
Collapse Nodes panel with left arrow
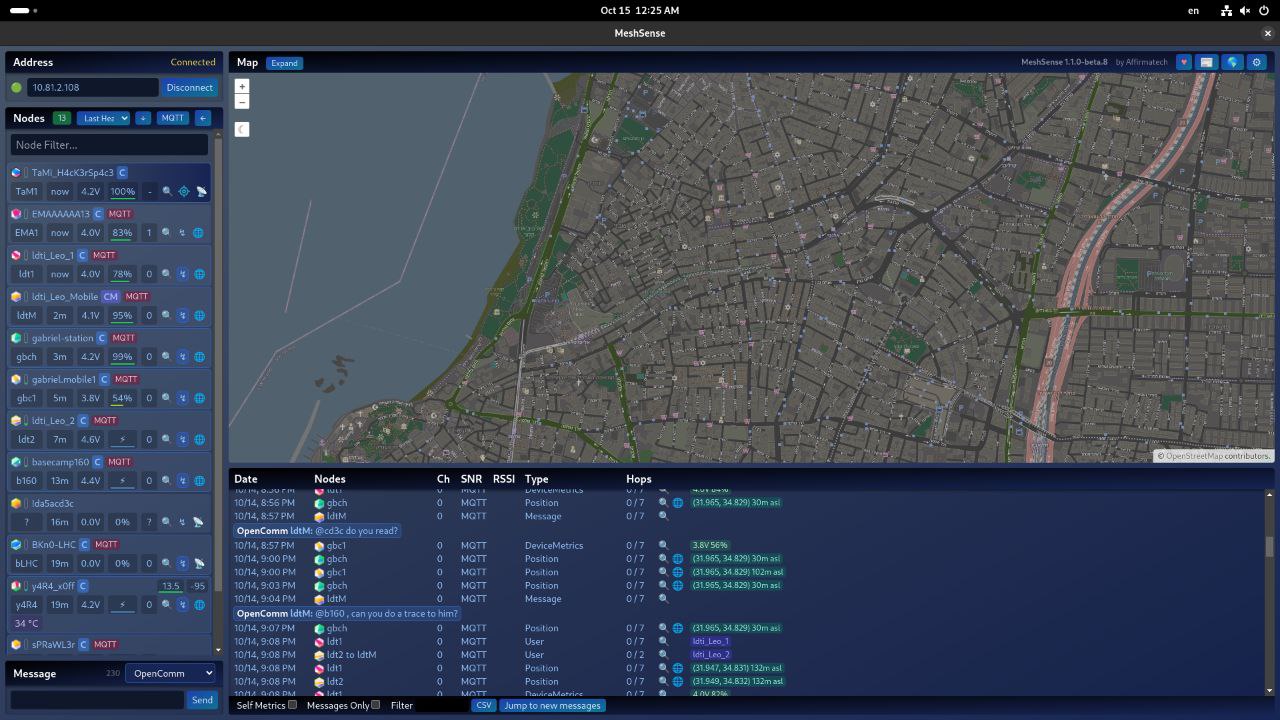coord(202,118)
